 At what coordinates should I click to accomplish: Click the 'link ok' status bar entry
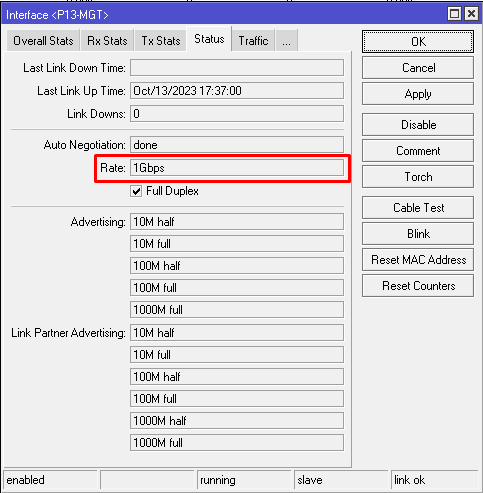point(436,480)
